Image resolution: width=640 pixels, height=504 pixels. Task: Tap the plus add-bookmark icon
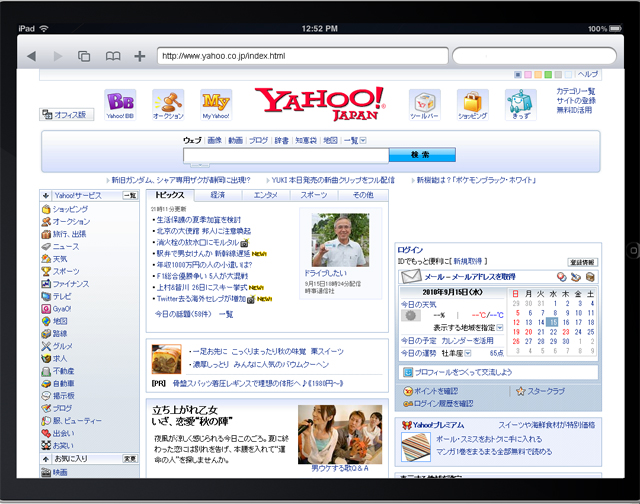click(140, 56)
